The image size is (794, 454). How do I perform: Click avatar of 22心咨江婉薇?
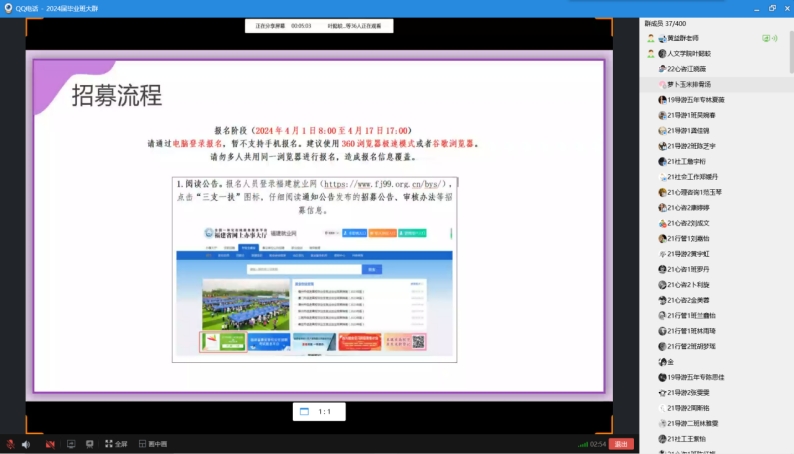[x=662, y=69]
